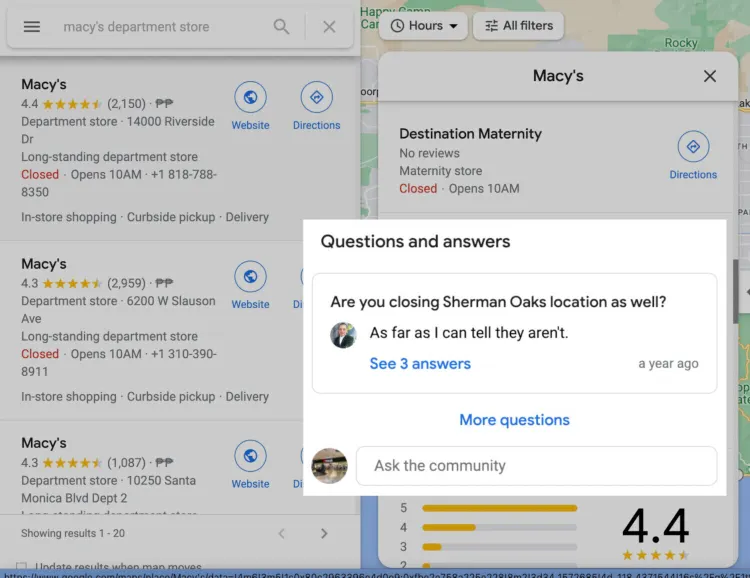Click 'Showing results 1 - 20' text
750x578 pixels.
(x=73, y=533)
